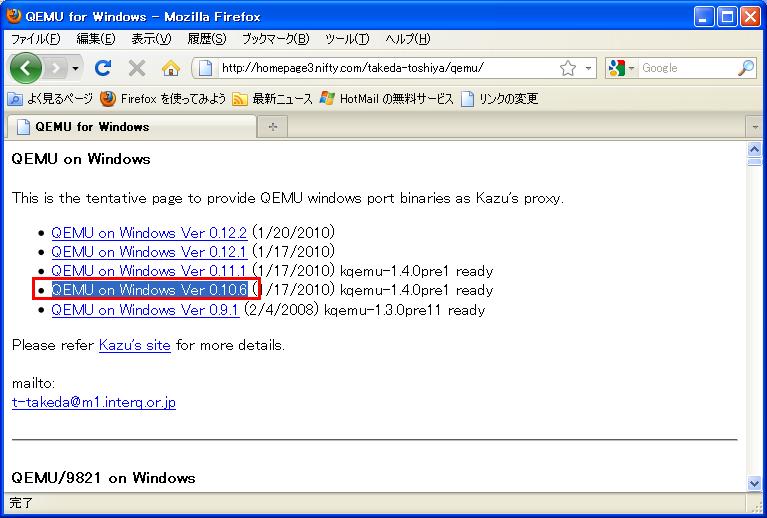This screenshot has width=767, height=518.
Task: Open the ブックマーク(B) menu
Action: click(276, 39)
